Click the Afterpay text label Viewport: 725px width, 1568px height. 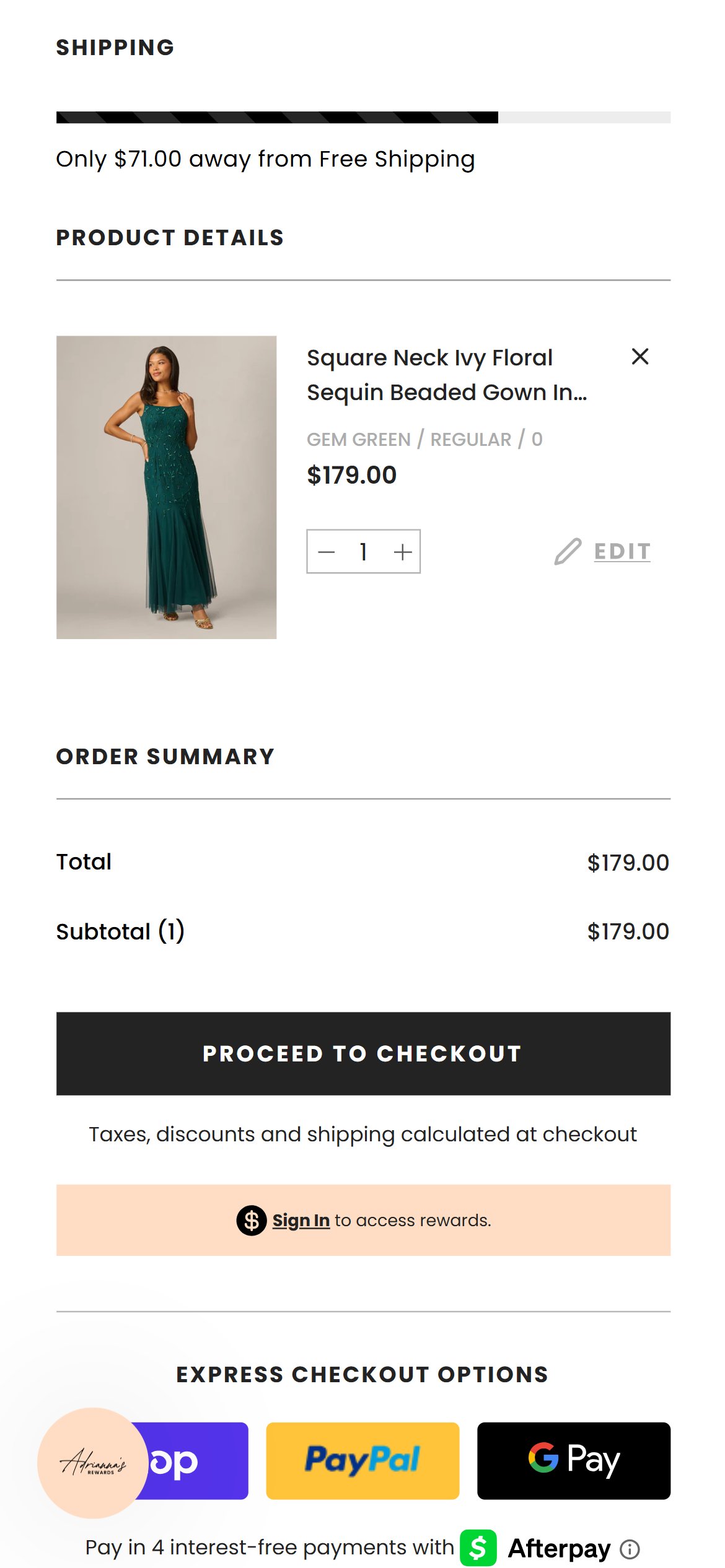click(x=559, y=1548)
